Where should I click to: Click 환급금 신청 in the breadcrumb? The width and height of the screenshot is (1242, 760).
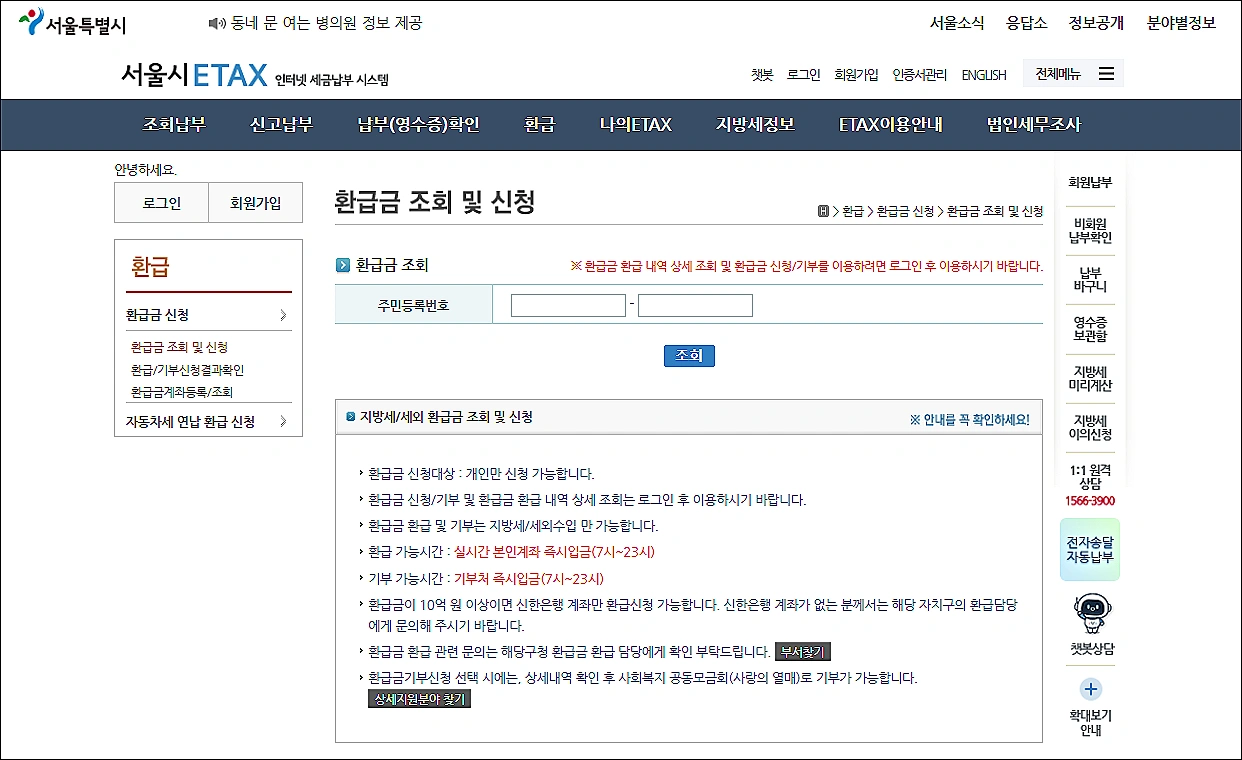coord(905,211)
